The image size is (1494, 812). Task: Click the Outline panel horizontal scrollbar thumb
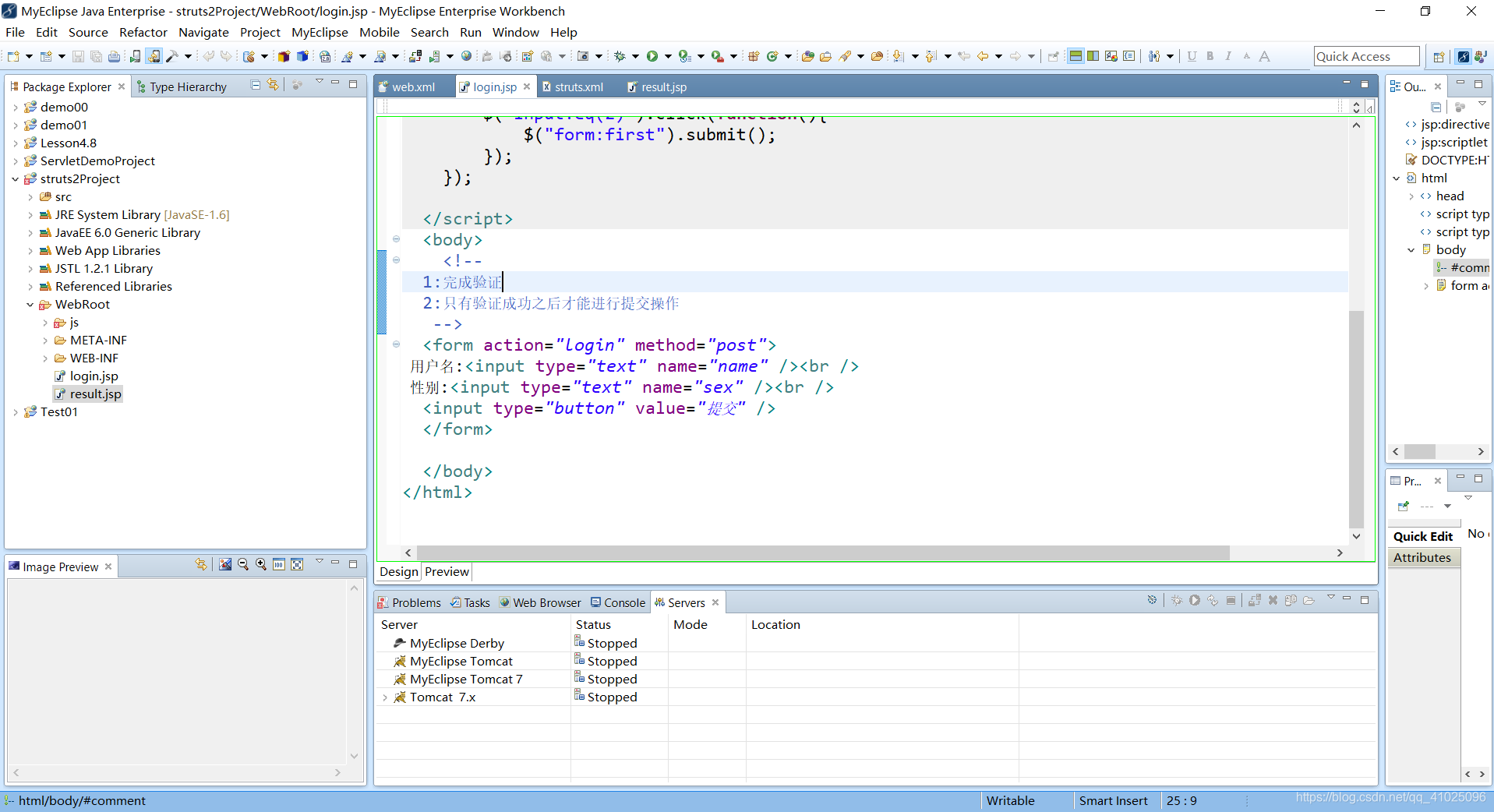[x=1420, y=451]
